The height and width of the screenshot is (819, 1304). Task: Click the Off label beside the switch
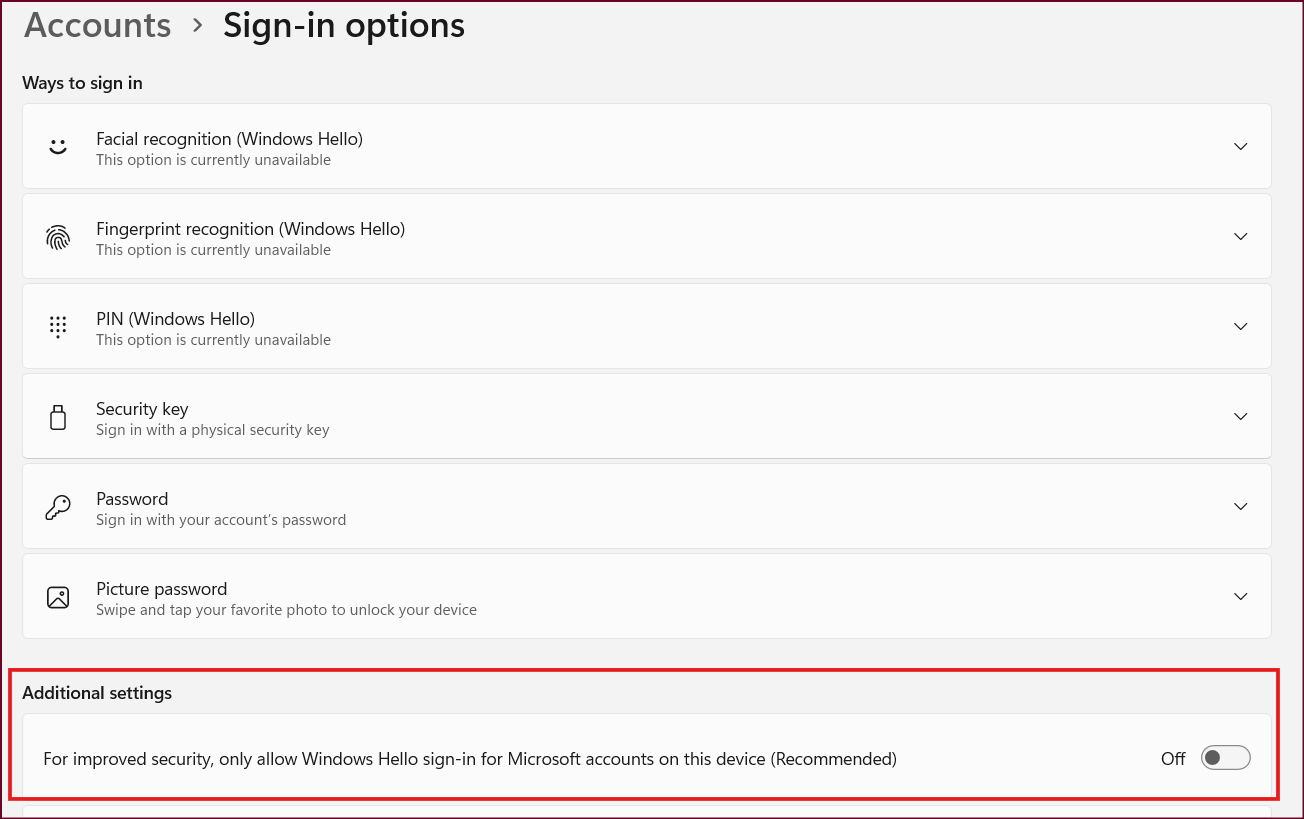1172,758
